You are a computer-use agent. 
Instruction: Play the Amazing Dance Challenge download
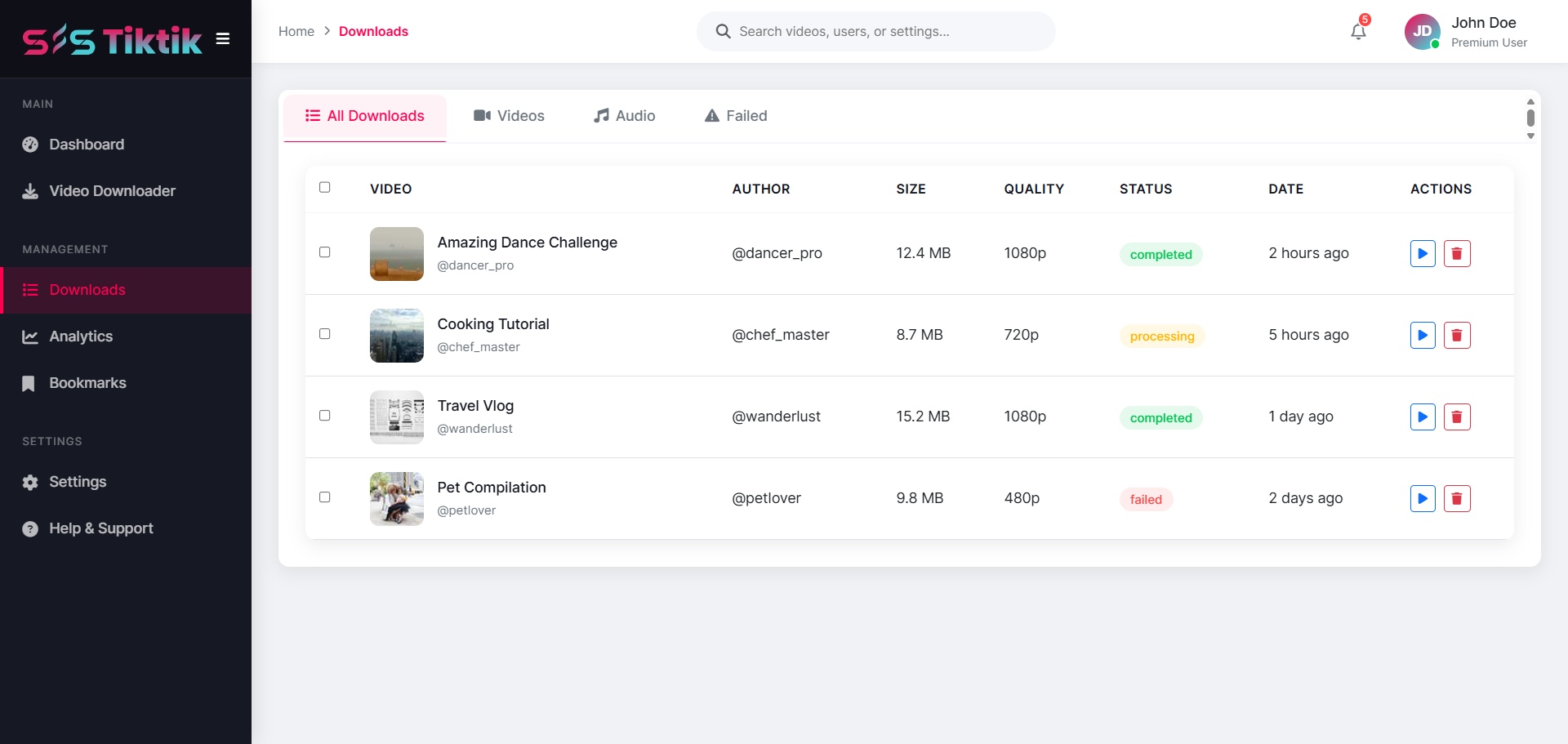coord(1423,253)
